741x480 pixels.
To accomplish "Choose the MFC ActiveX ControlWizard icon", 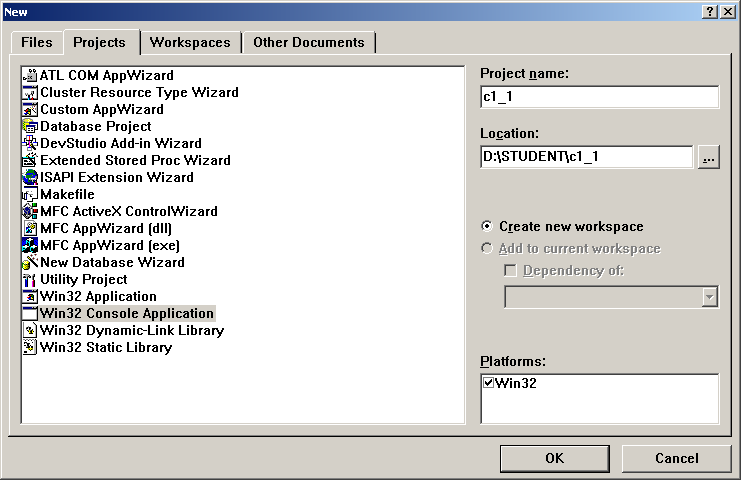I will [30, 211].
